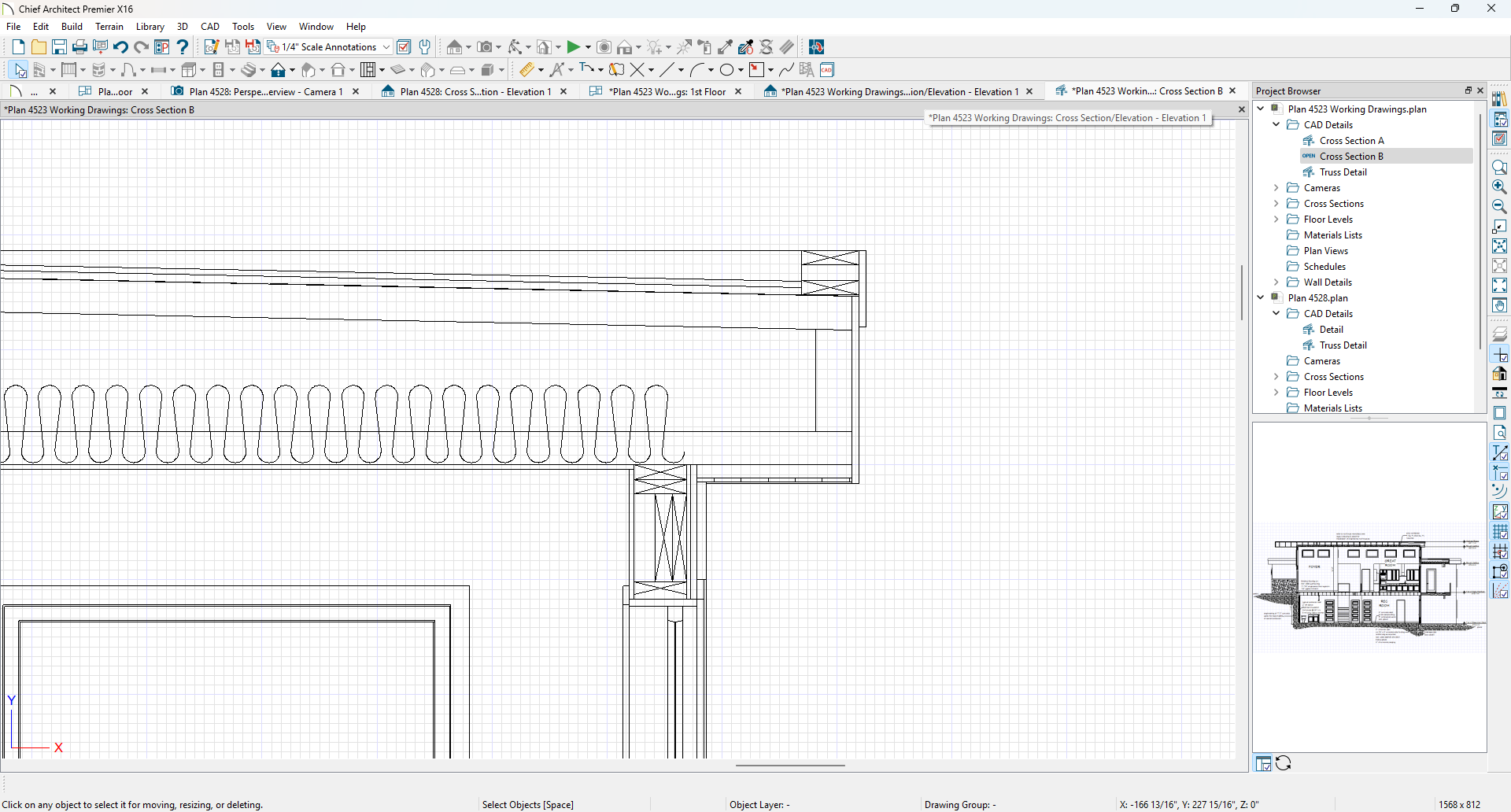Toggle the crosshair toggle in side toolbar
This screenshot has width=1511, height=812.
coord(1500,355)
